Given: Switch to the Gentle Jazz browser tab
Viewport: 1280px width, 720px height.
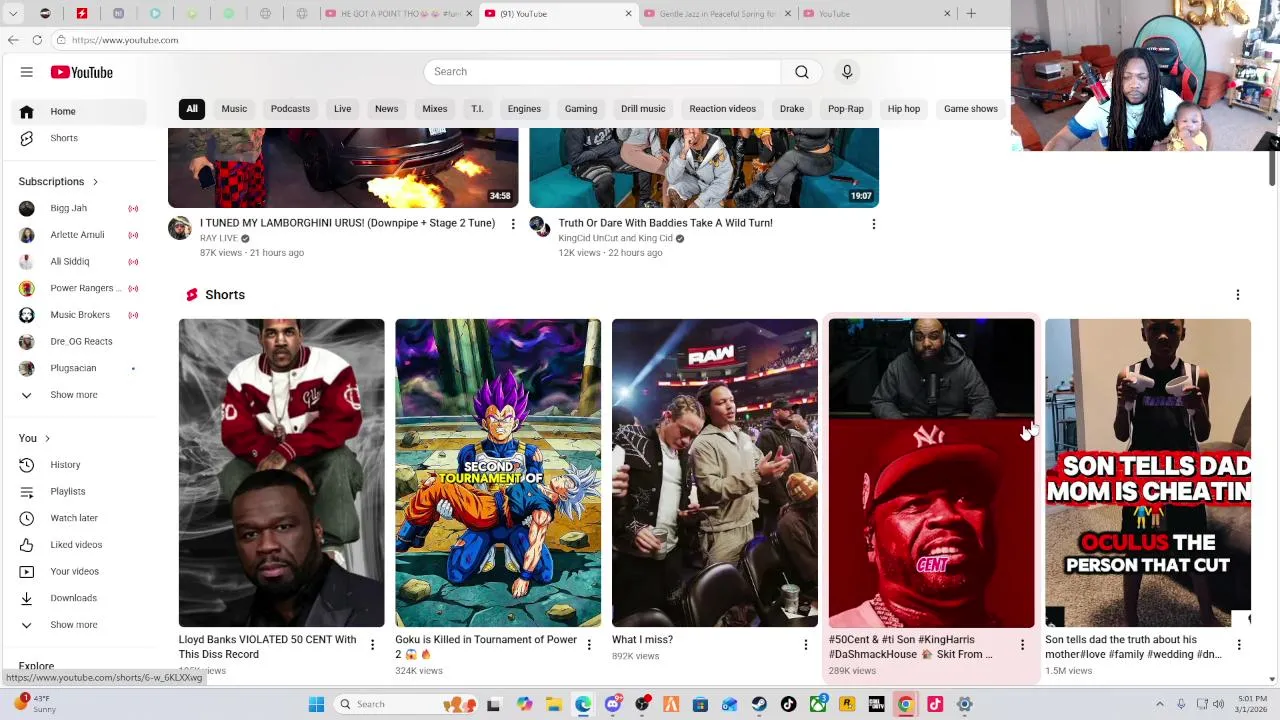Looking at the screenshot, I should [x=716, y=14].
